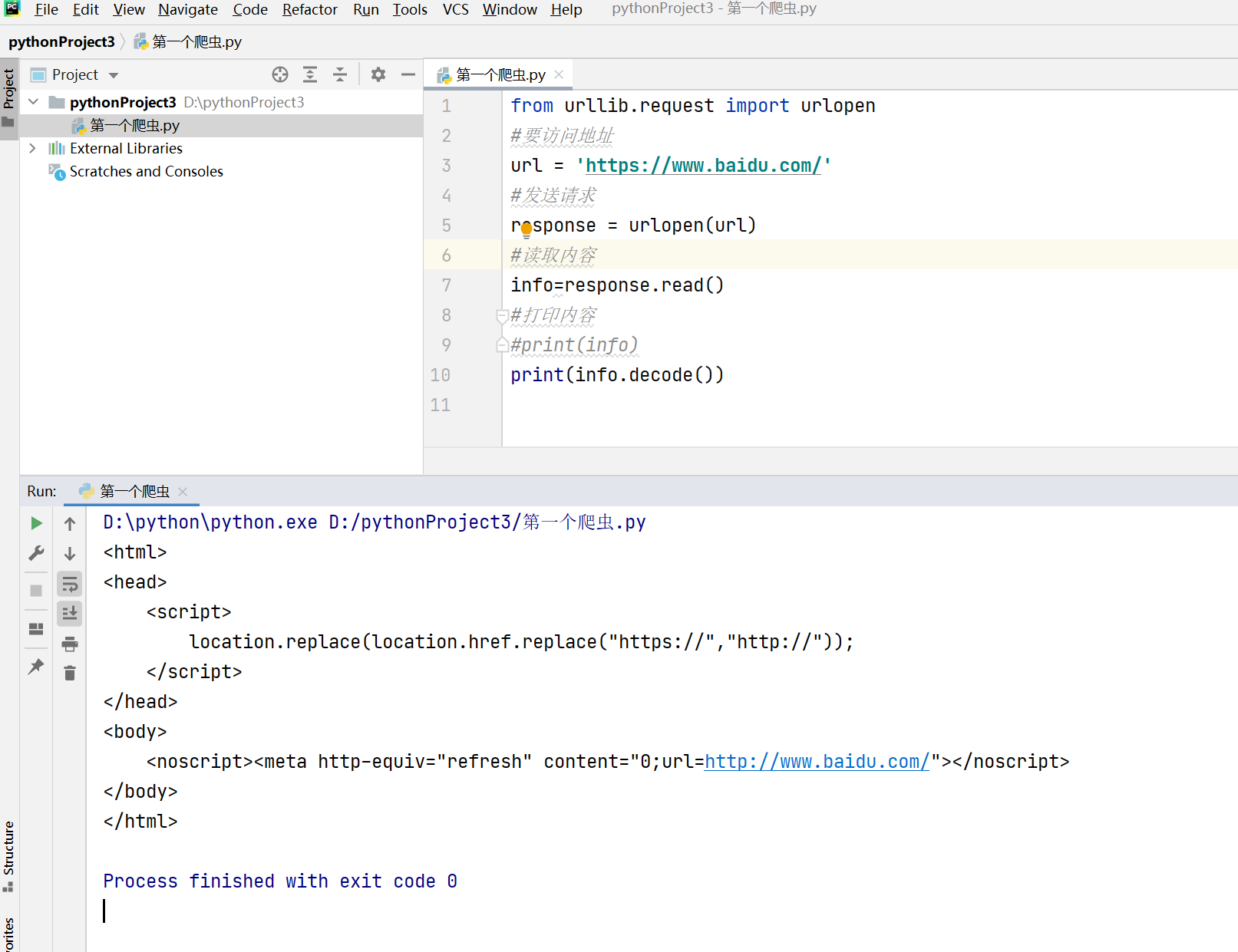The height and width of the screenshot is (952, 1238).
Task: Click the Print icon in Run console
Action: click(x=70, y=644)
